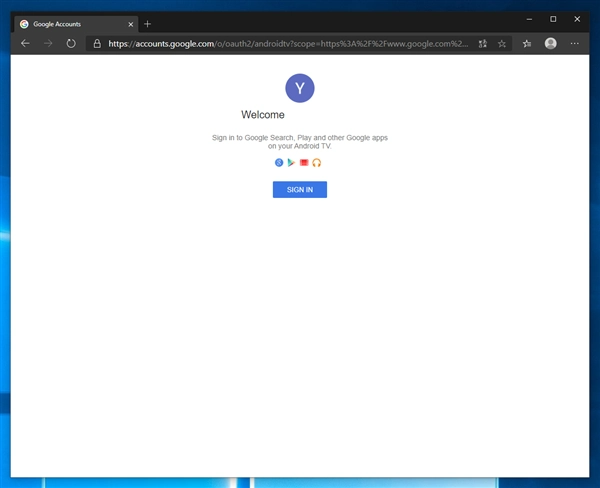Add page to favorites with star icon
Viewport: 600px width, 488px height.
[x=502, y=44]
